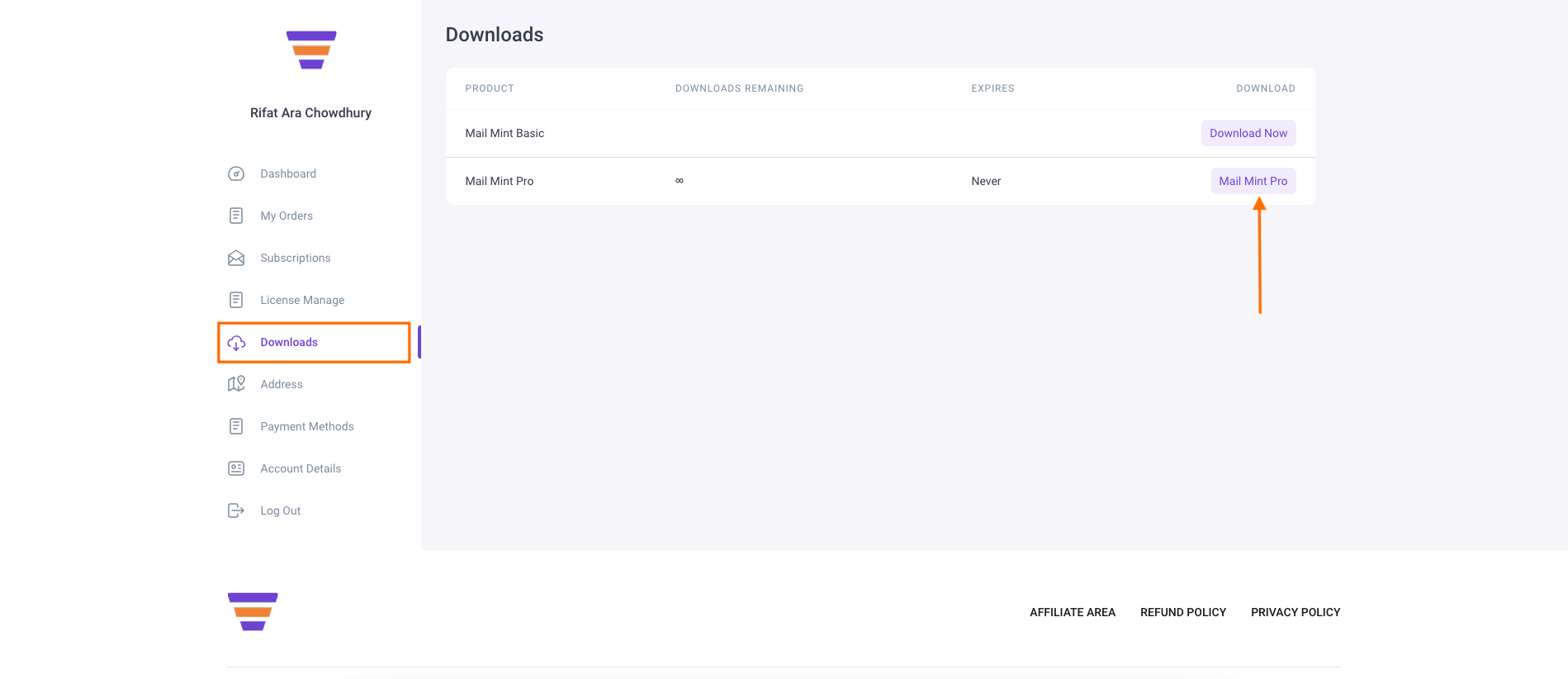Open the Address section
Screen dimensions: 1568x679
[x=282, y=384]
